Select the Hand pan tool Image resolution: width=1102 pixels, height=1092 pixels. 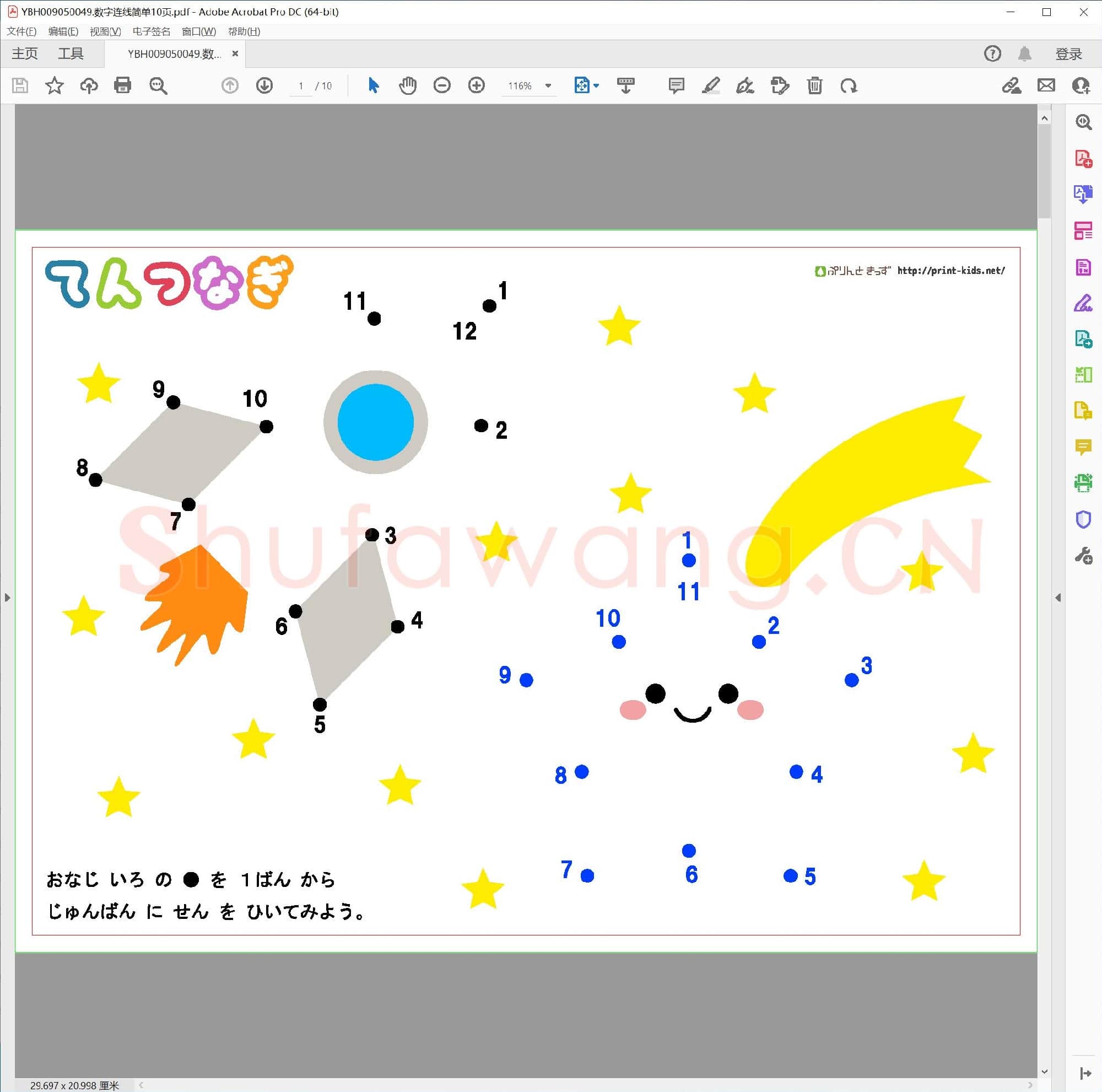click(x=407, y=85)
